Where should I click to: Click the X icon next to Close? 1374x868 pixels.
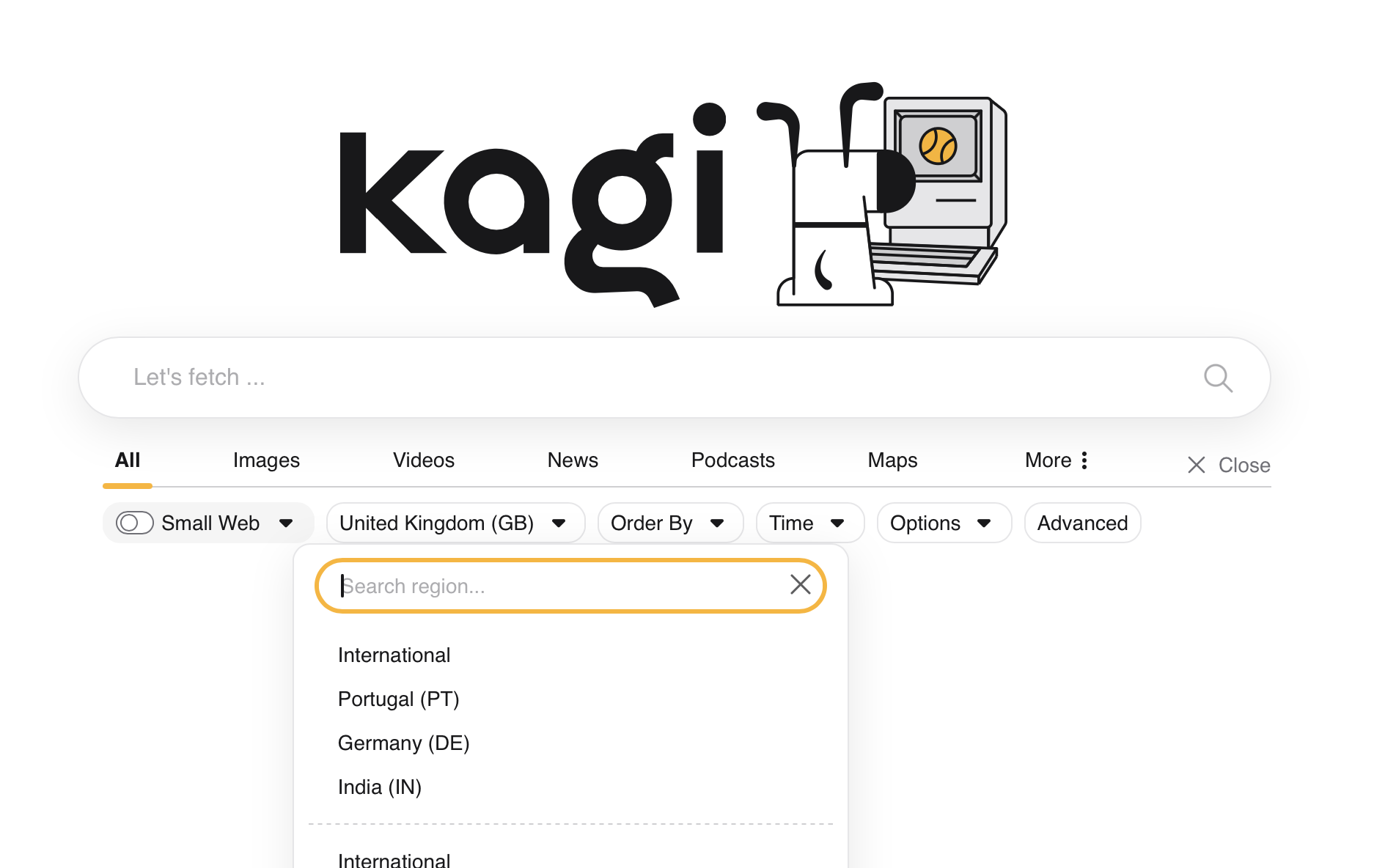point(1196,464)
